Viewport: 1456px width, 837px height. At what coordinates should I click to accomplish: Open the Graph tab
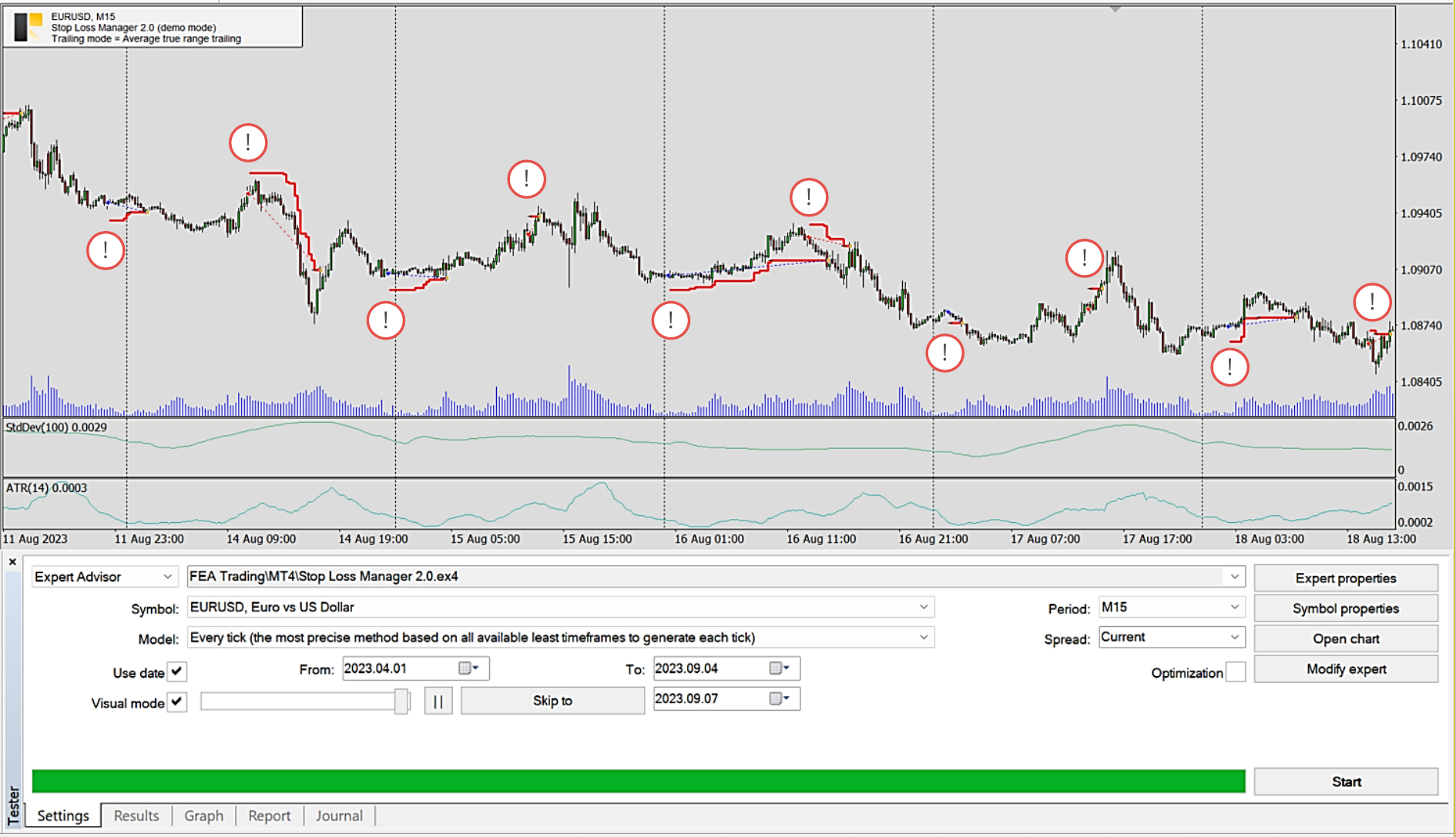(203, 815)
